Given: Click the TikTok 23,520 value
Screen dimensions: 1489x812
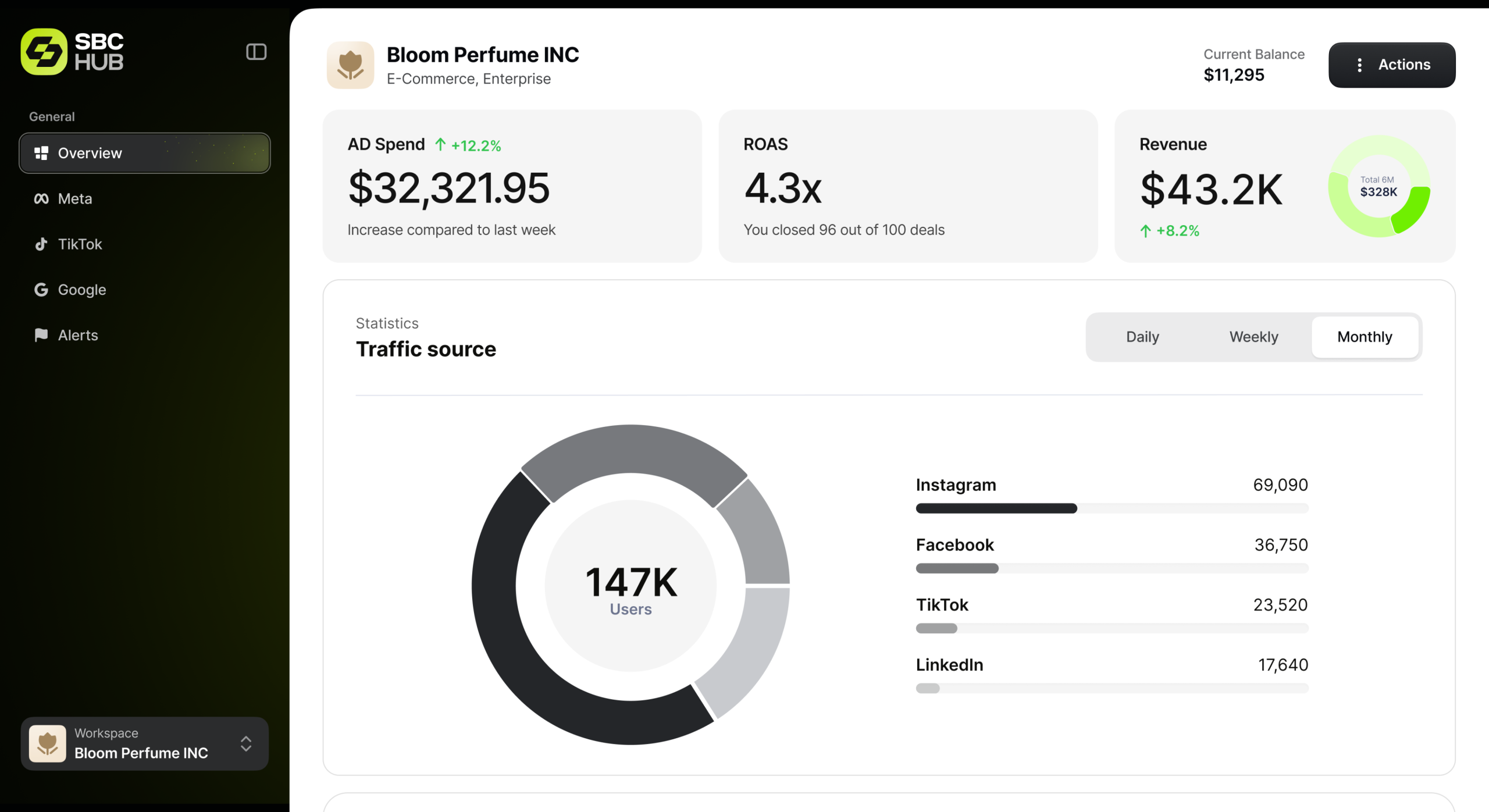Looking at the screenshot, I should click(1280, 605).
